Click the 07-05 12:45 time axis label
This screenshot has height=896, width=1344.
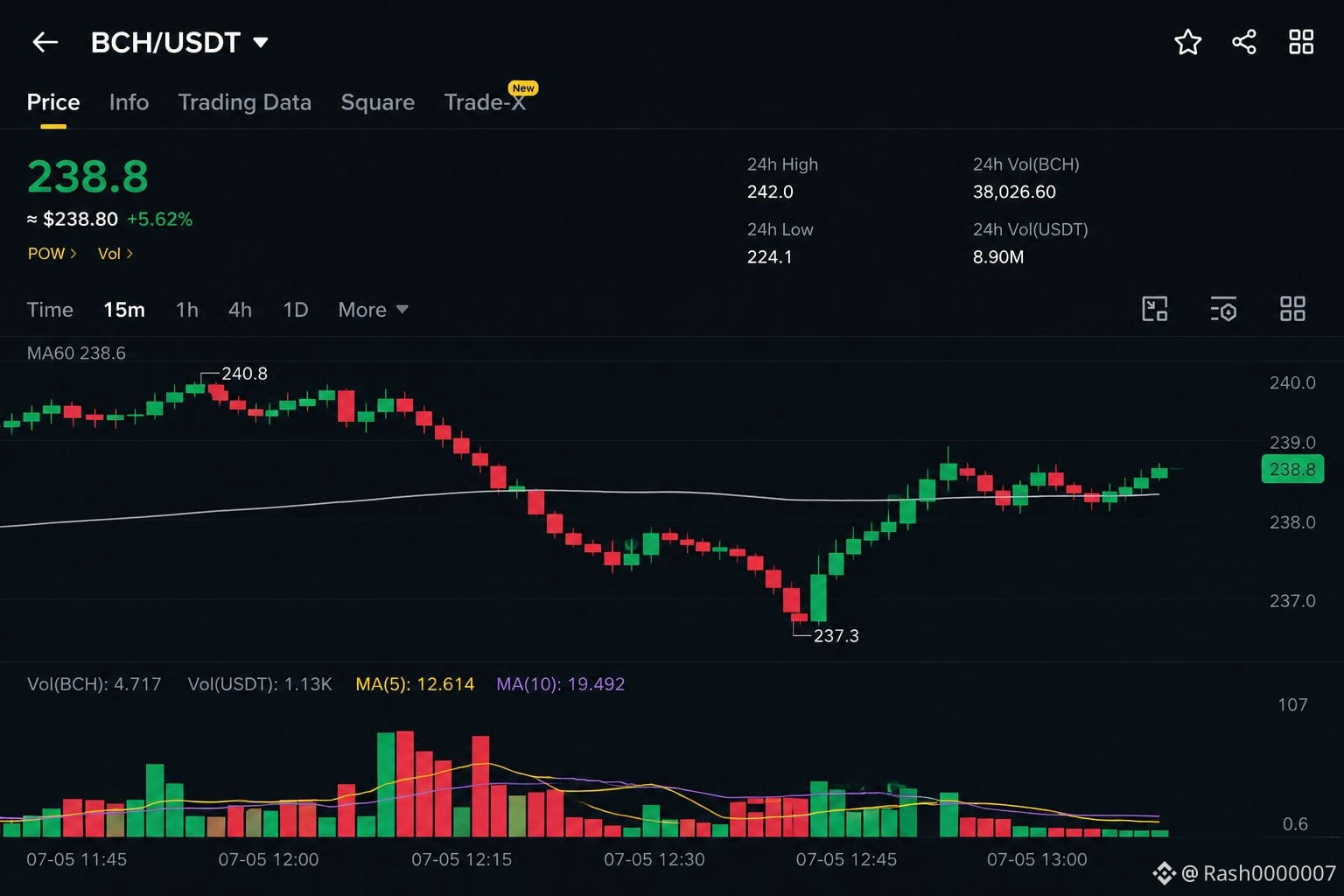click(846, 860)
